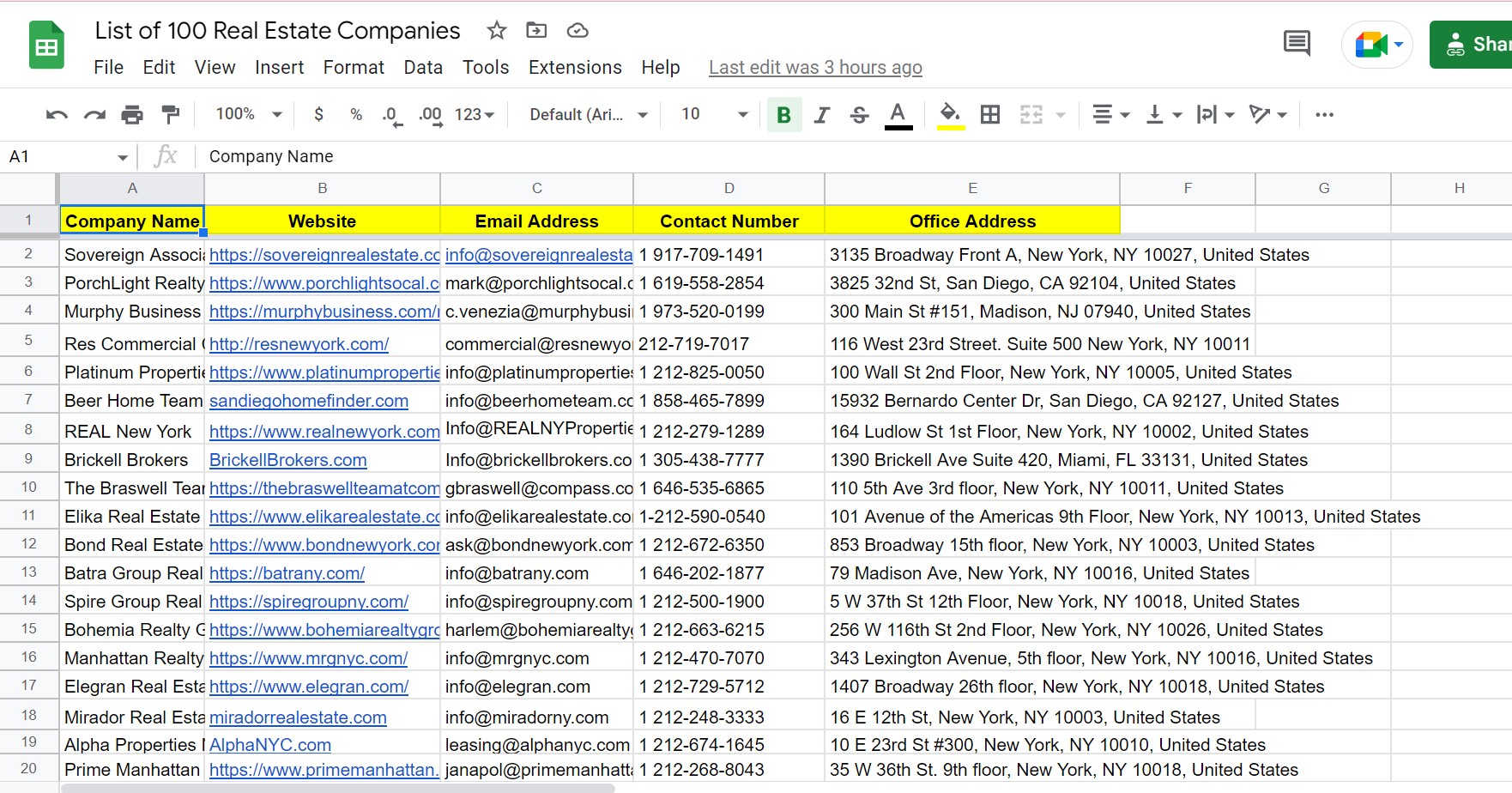
Task: Open fill color picker
Action: click(x=950, y=115)
